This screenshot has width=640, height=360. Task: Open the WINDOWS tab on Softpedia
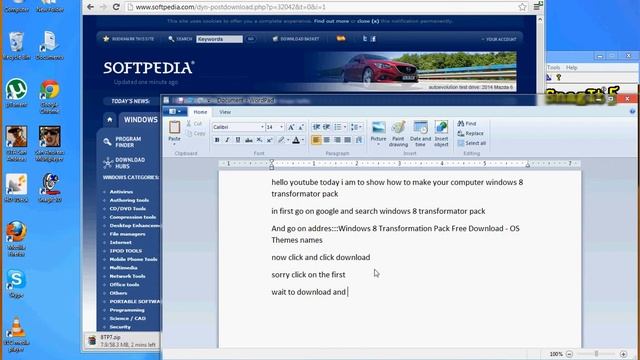pos(140,120)
